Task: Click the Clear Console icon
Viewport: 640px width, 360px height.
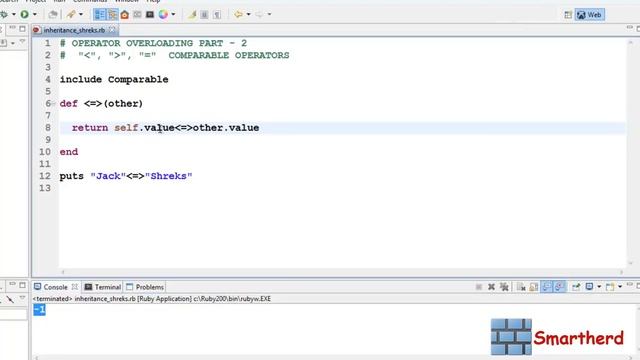Action: [x=521, y=287]
